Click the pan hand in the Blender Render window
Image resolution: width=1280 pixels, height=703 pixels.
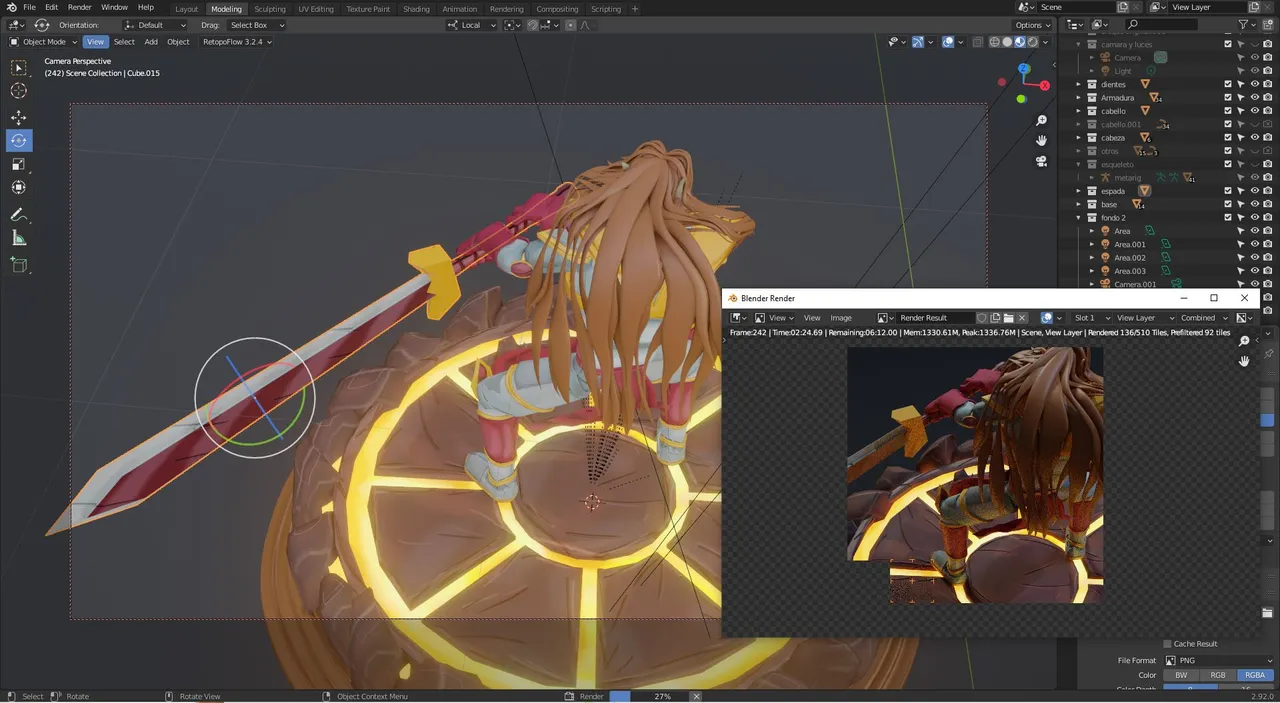pyautogui.click(x=1244, y=361)
